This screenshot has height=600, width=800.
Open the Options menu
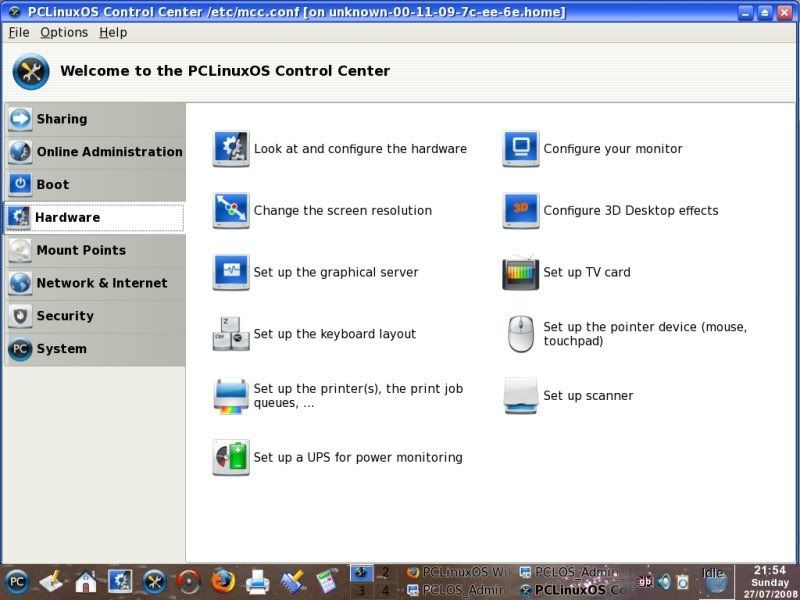64,33
